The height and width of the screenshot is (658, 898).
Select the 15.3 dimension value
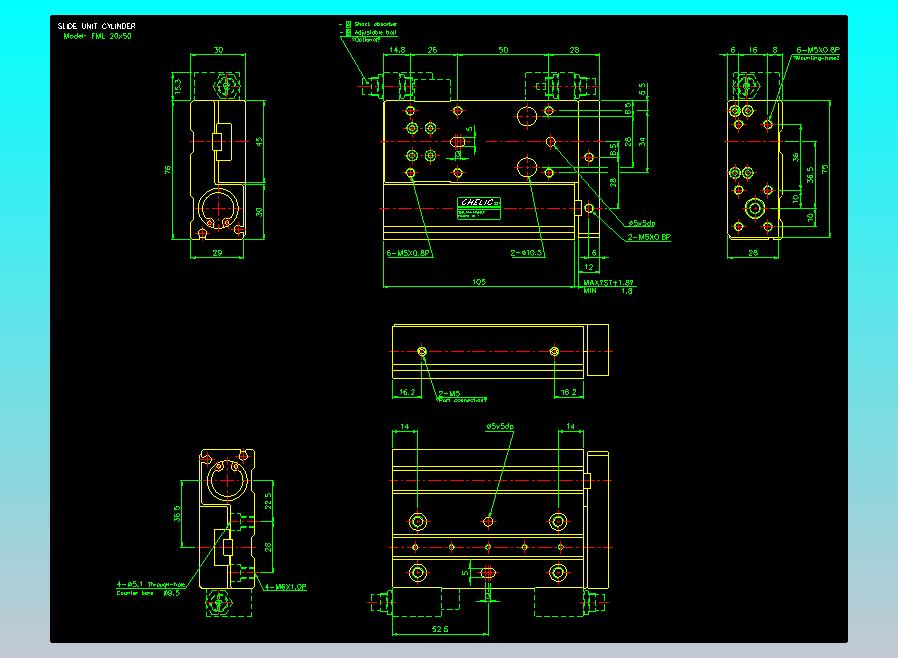pos(178,86)
